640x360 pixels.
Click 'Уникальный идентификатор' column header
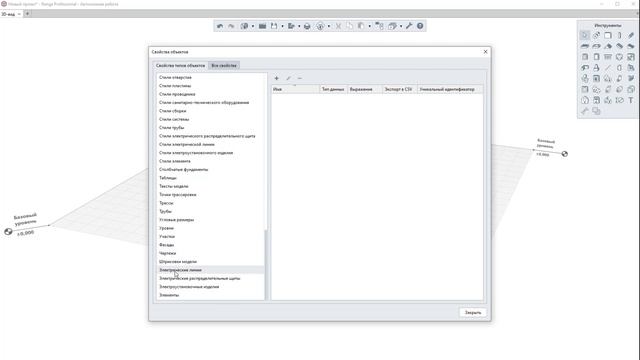(450, 89)
